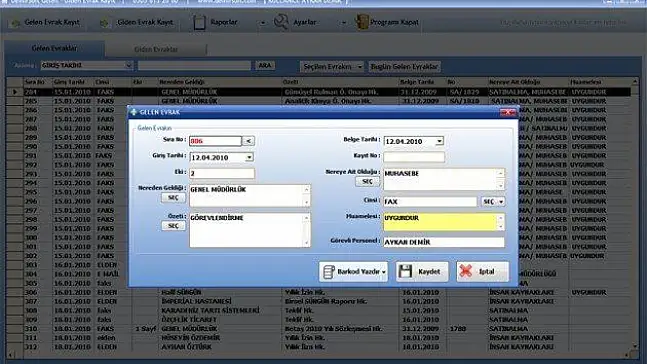Click the Barkod Yazdır printer icon

329,272
